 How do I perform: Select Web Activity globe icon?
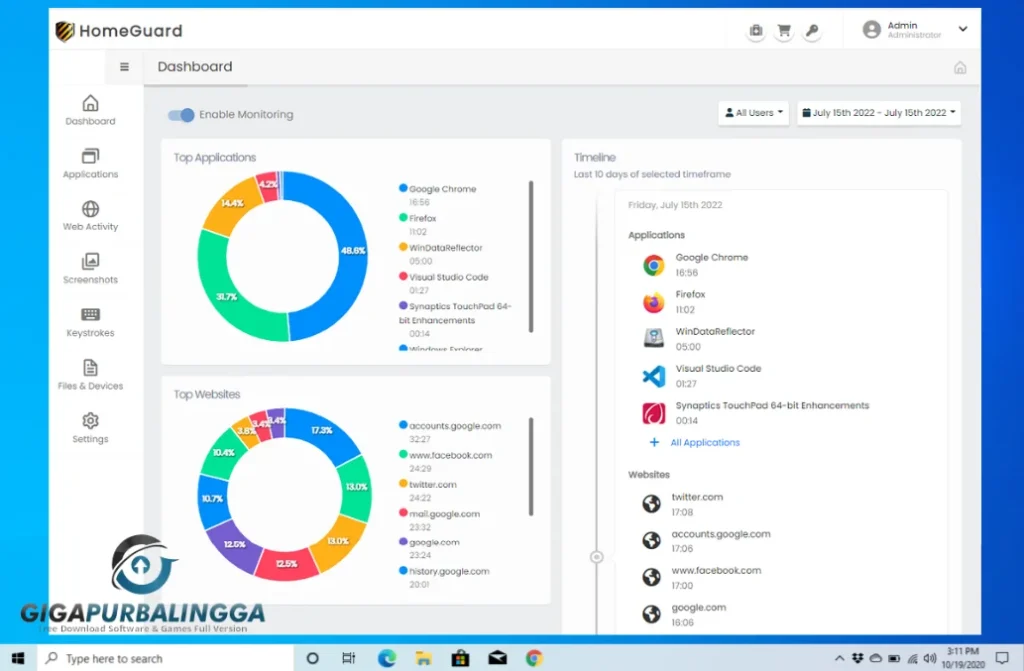(x=90, y=215)
